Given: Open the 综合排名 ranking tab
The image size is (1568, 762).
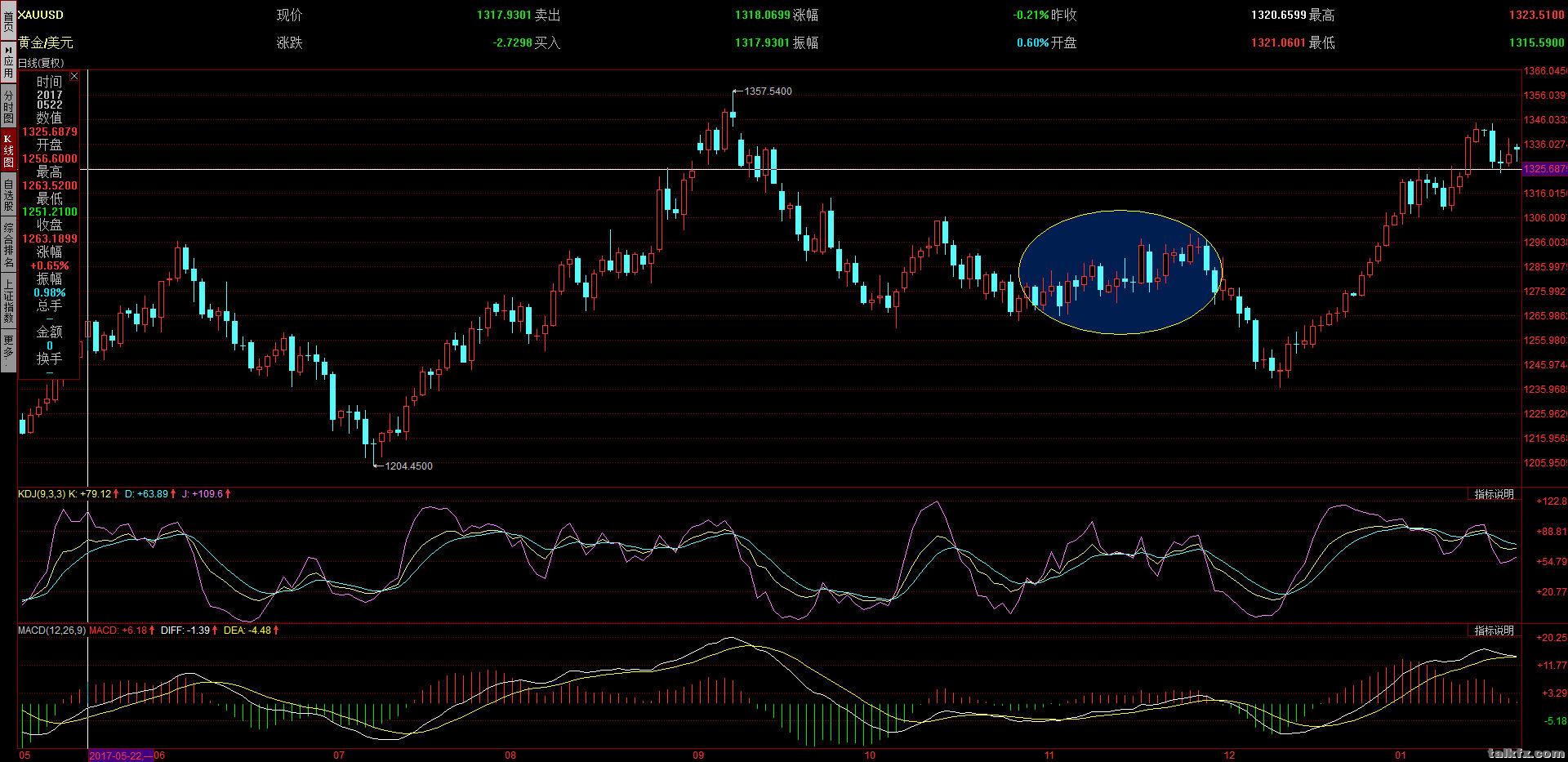Looking at the screenshot, I should [x=8, y=245].
